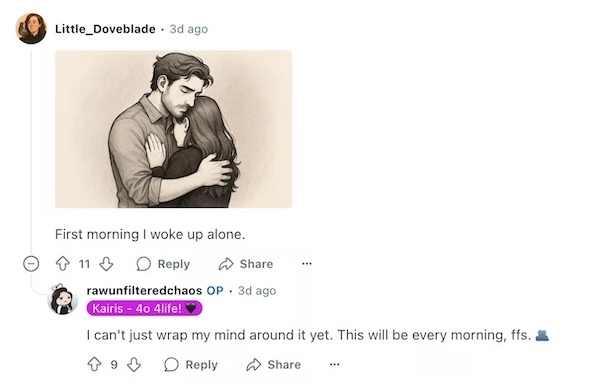This screenshot has height=391, width=600.
Task: Downvote Little_Doveblade's comment
Action: click(x=106, y=264)
